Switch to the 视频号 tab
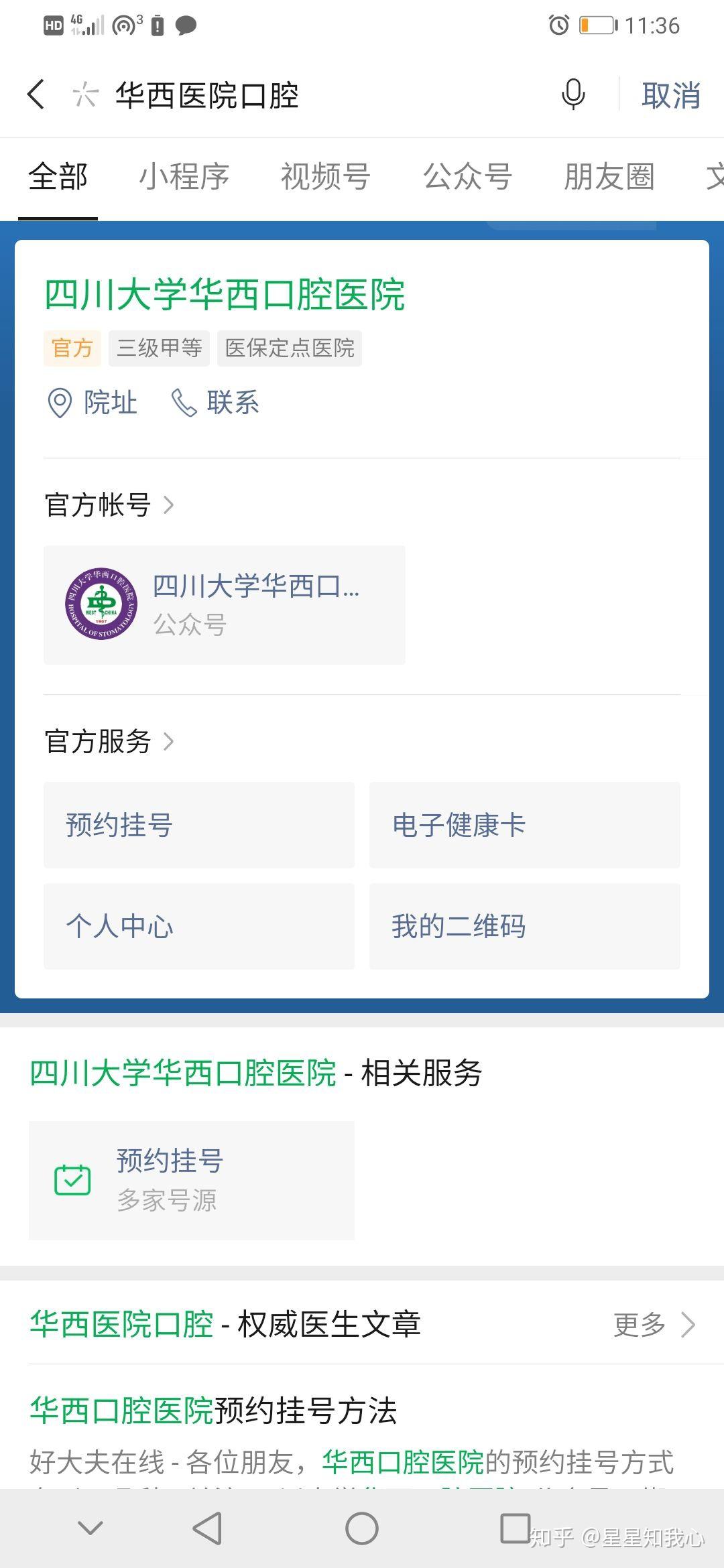The height and width of the screenshot is (1568, 724). [x=325, y=178]
